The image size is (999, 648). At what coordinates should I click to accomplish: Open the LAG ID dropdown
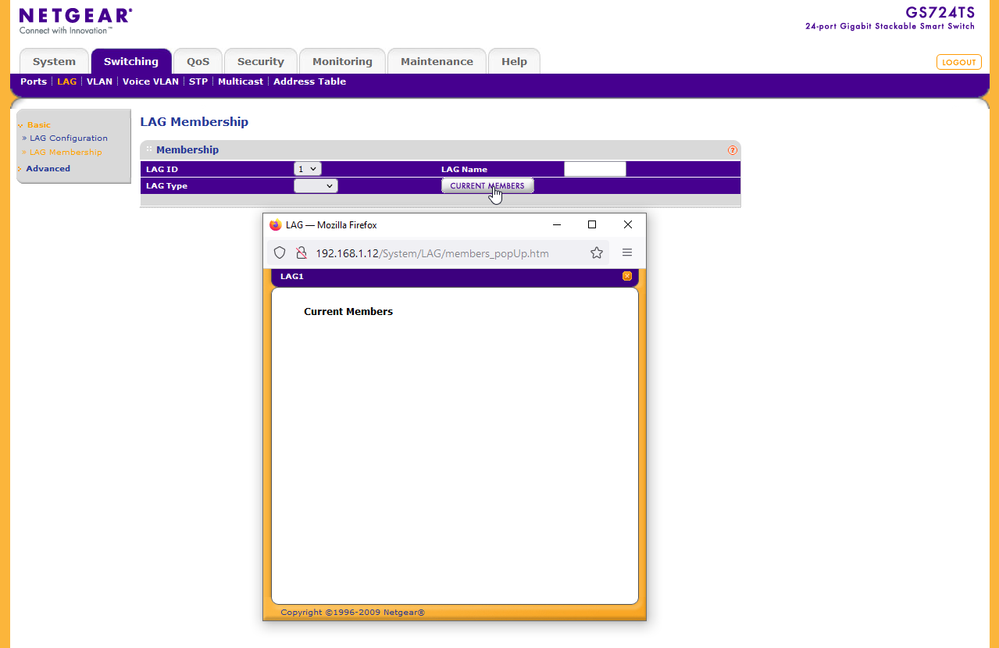tap(307, 169)
